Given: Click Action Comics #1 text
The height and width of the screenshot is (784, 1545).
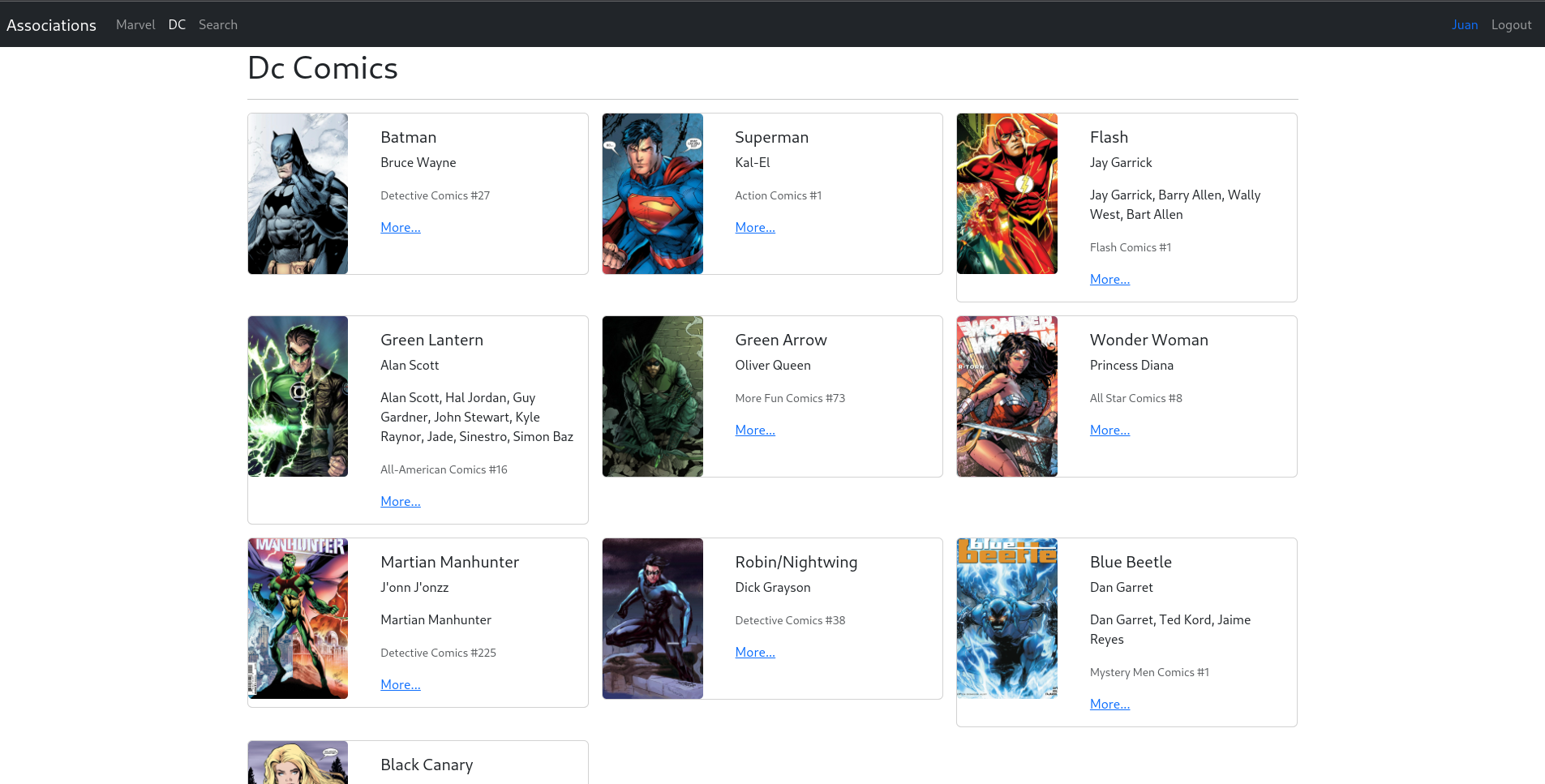Looking at the screenshot, I should point(779,196).
